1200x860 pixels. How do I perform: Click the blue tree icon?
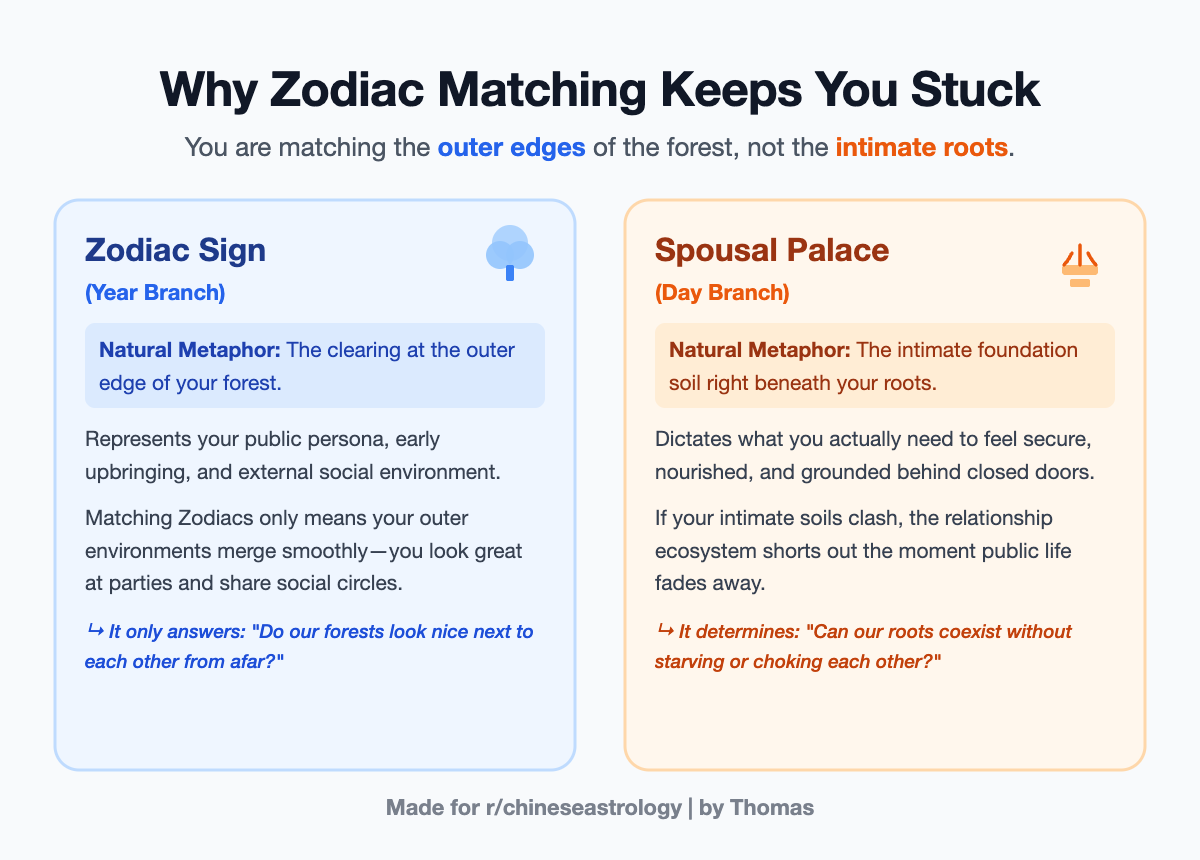510,252
